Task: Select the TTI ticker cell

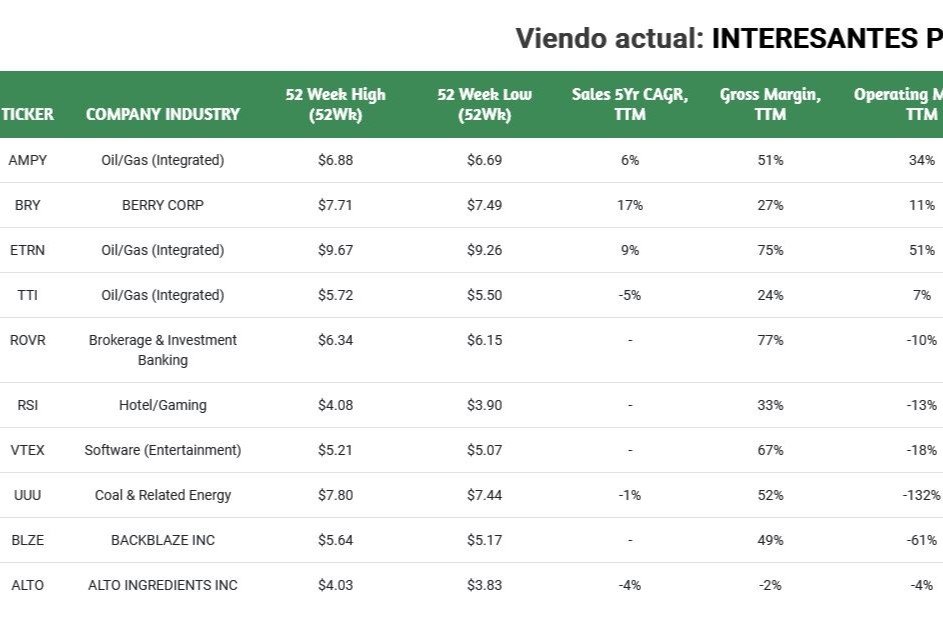Action: (x=28, y=295)
